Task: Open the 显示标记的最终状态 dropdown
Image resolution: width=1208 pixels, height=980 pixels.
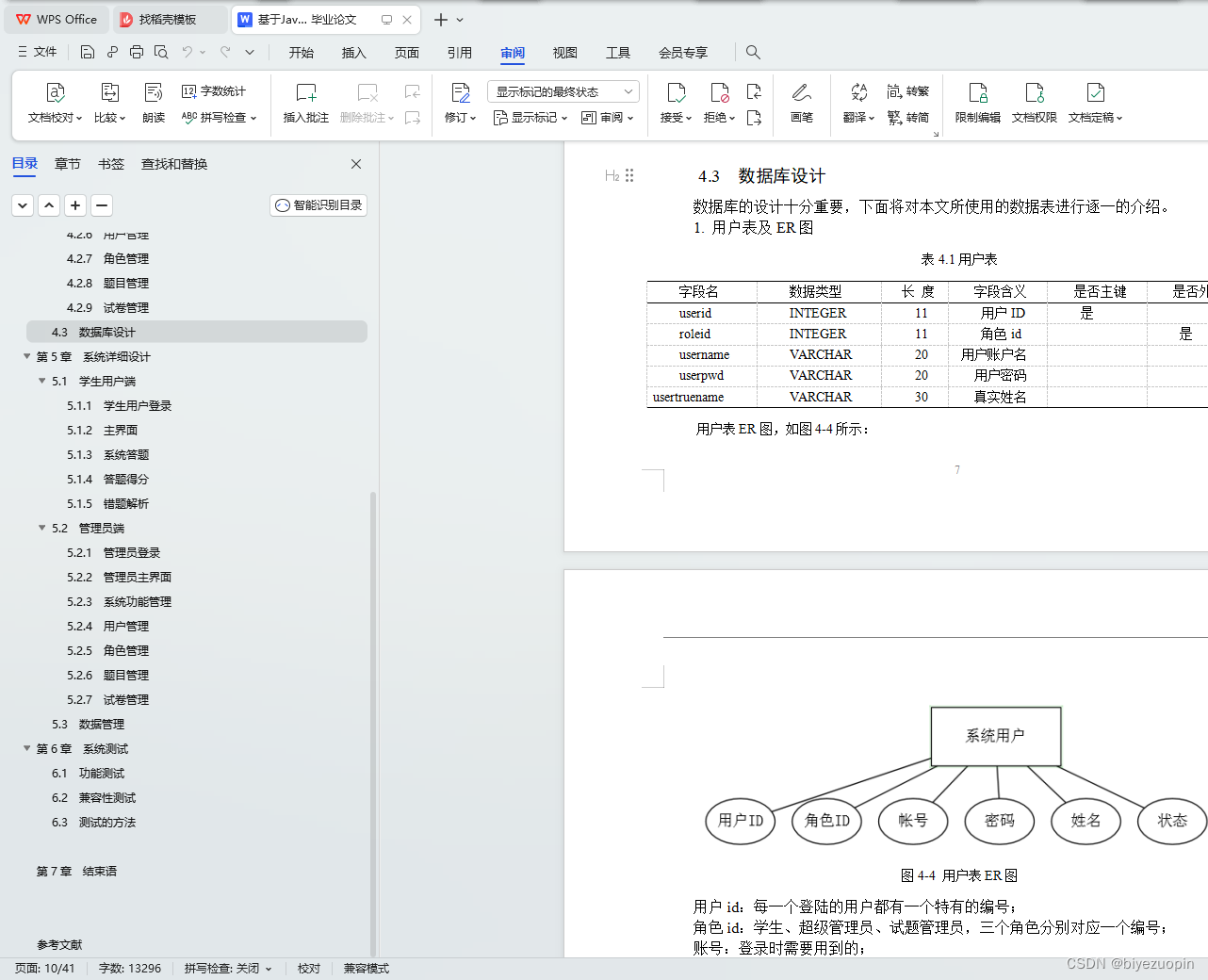Action: (x=563, y=91)
